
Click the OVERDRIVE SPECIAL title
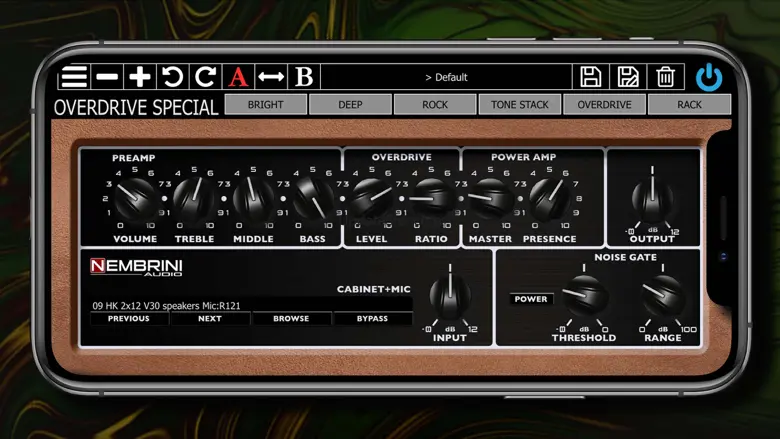point(136,107)
